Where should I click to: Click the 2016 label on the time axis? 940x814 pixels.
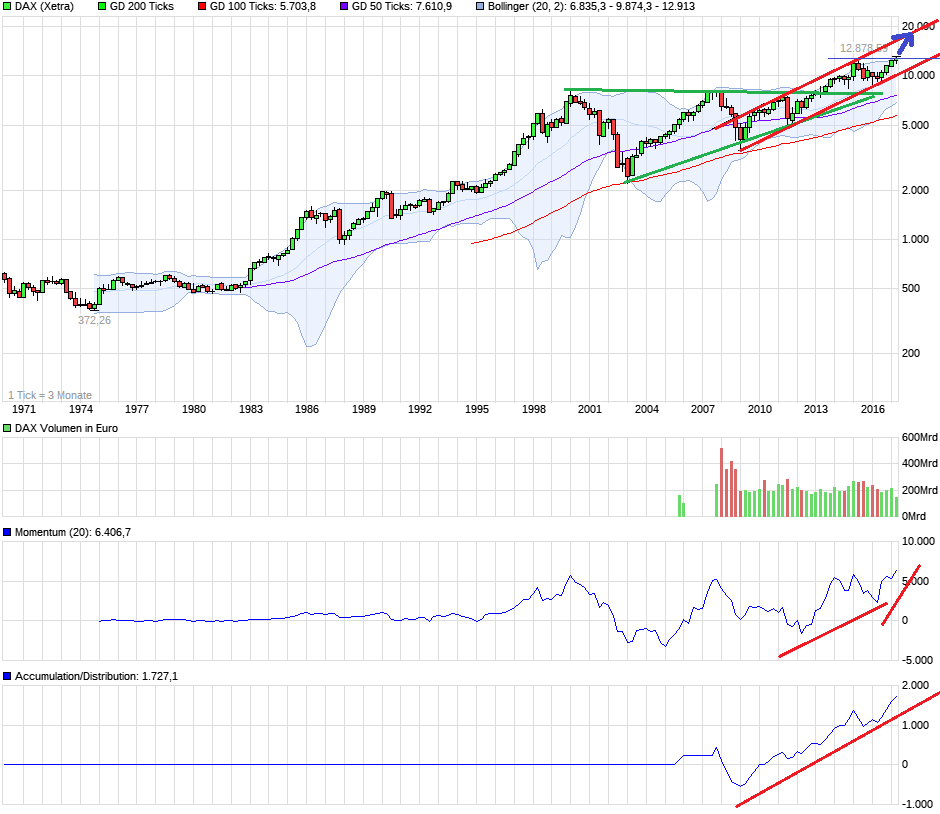click(872, 409)
